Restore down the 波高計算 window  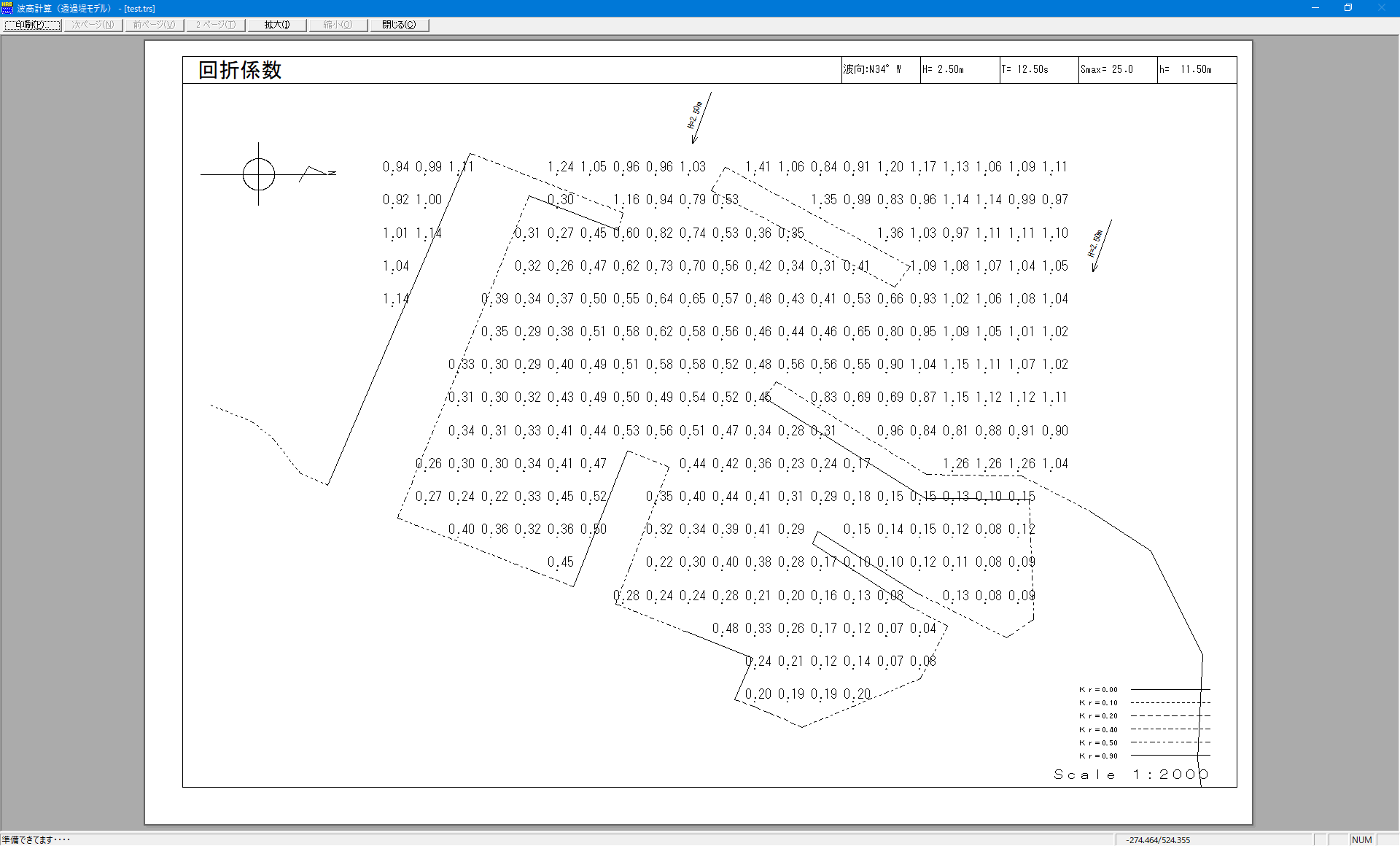pyautogui.click(x=1348, y=8)
